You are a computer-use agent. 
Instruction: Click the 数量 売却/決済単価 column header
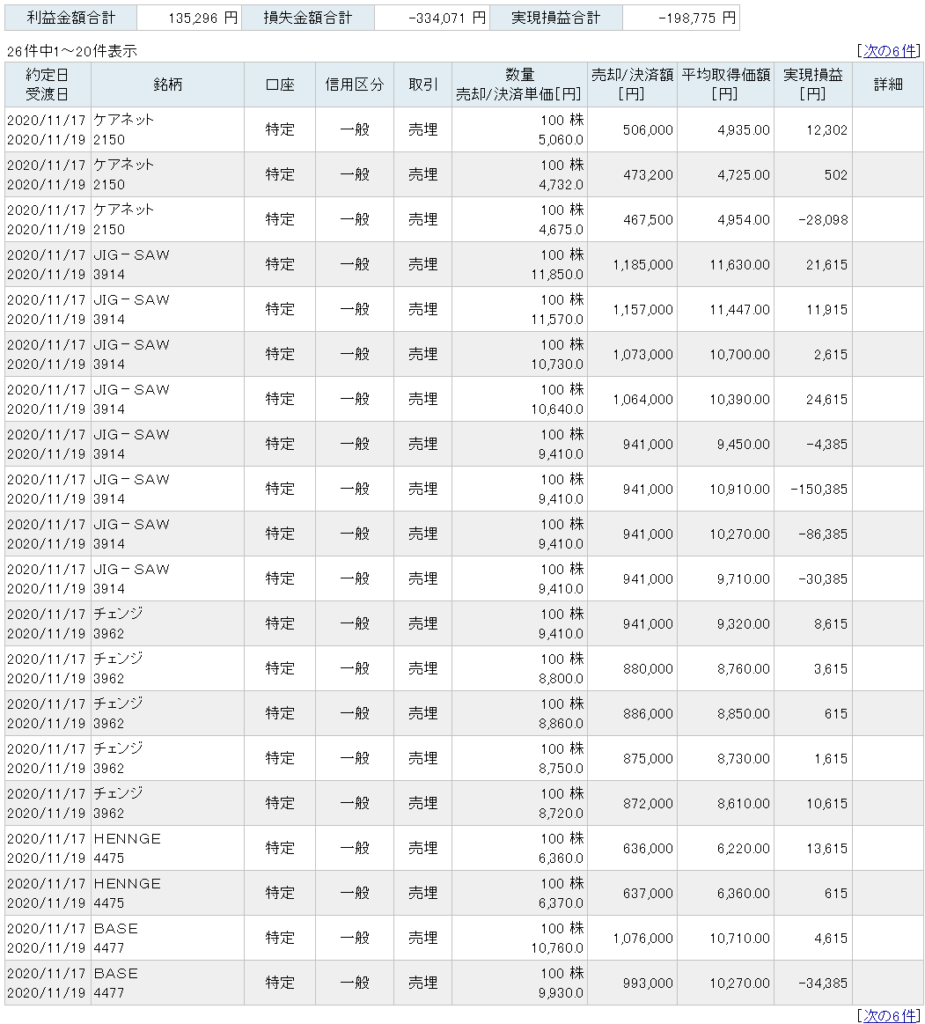(519, 84)
